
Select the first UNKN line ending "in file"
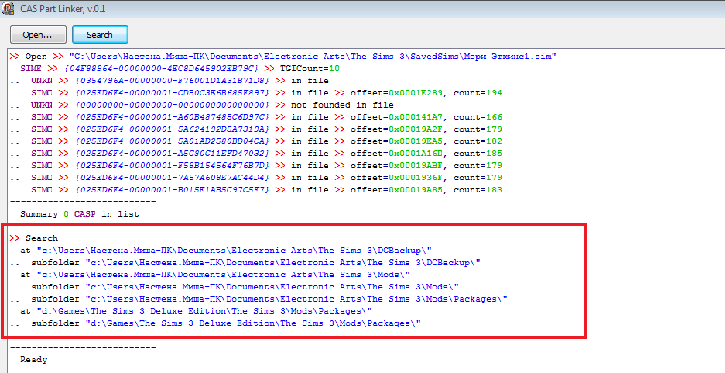(169, 80)
